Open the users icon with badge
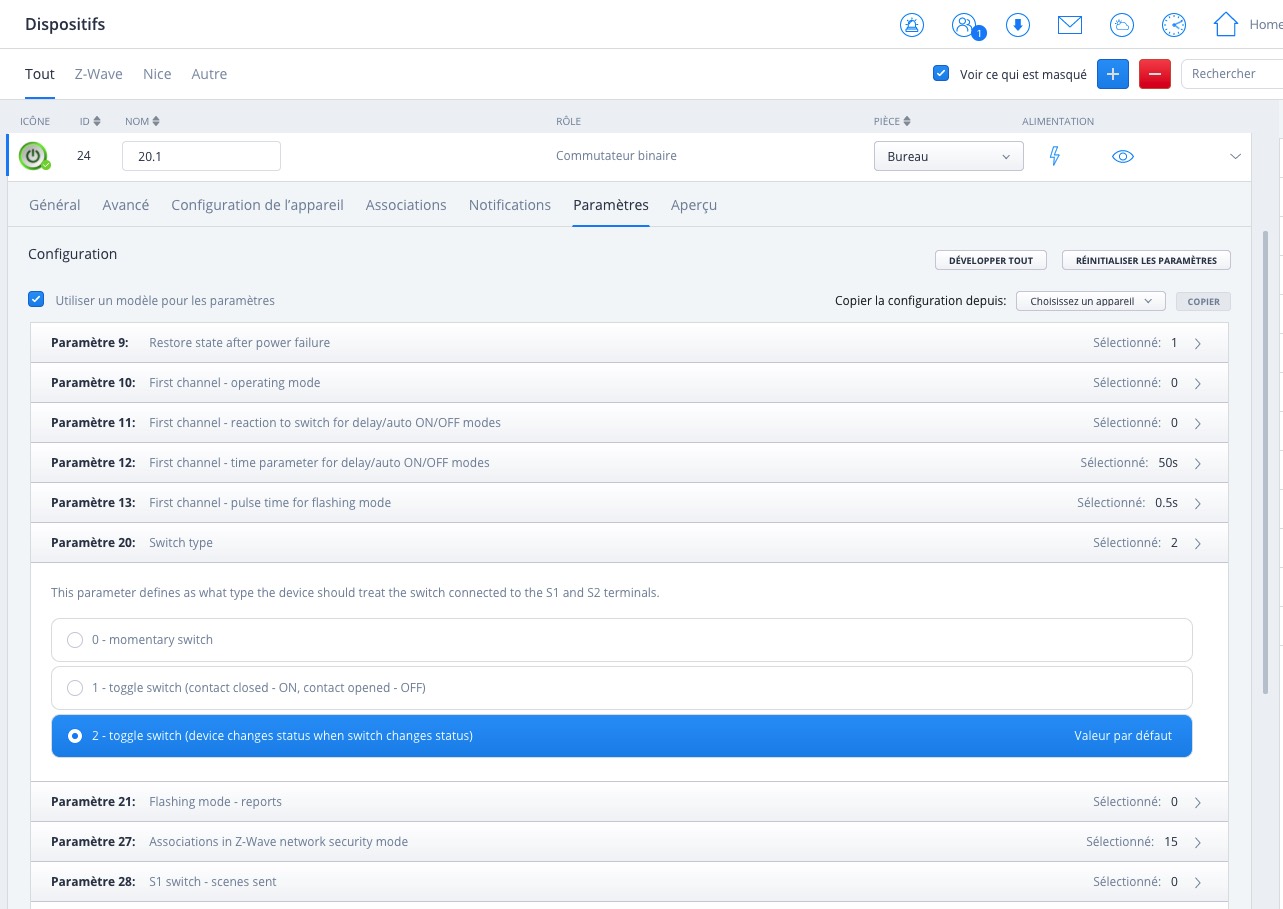The height and width of the screenshot is (909, 1283). point(965,25)
